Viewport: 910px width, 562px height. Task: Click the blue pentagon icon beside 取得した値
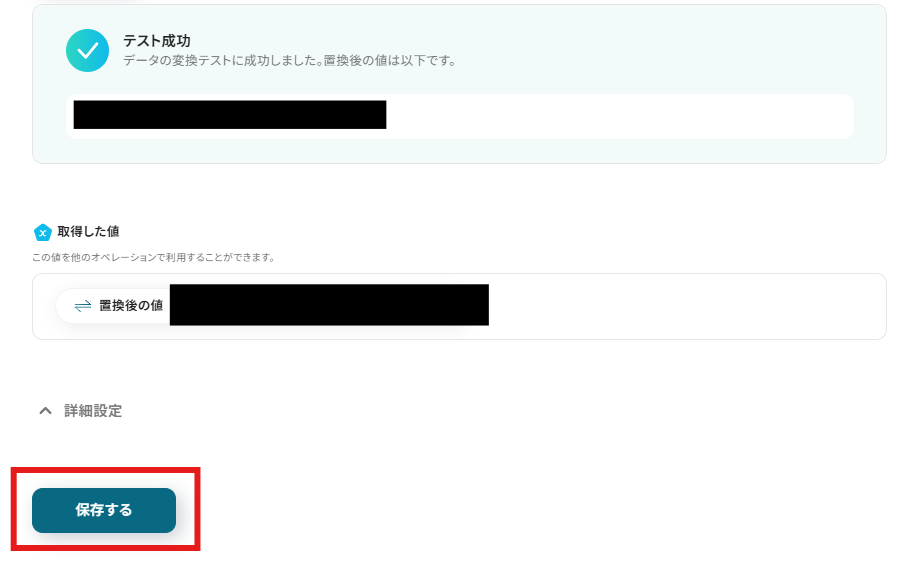(x=42, y=232)
